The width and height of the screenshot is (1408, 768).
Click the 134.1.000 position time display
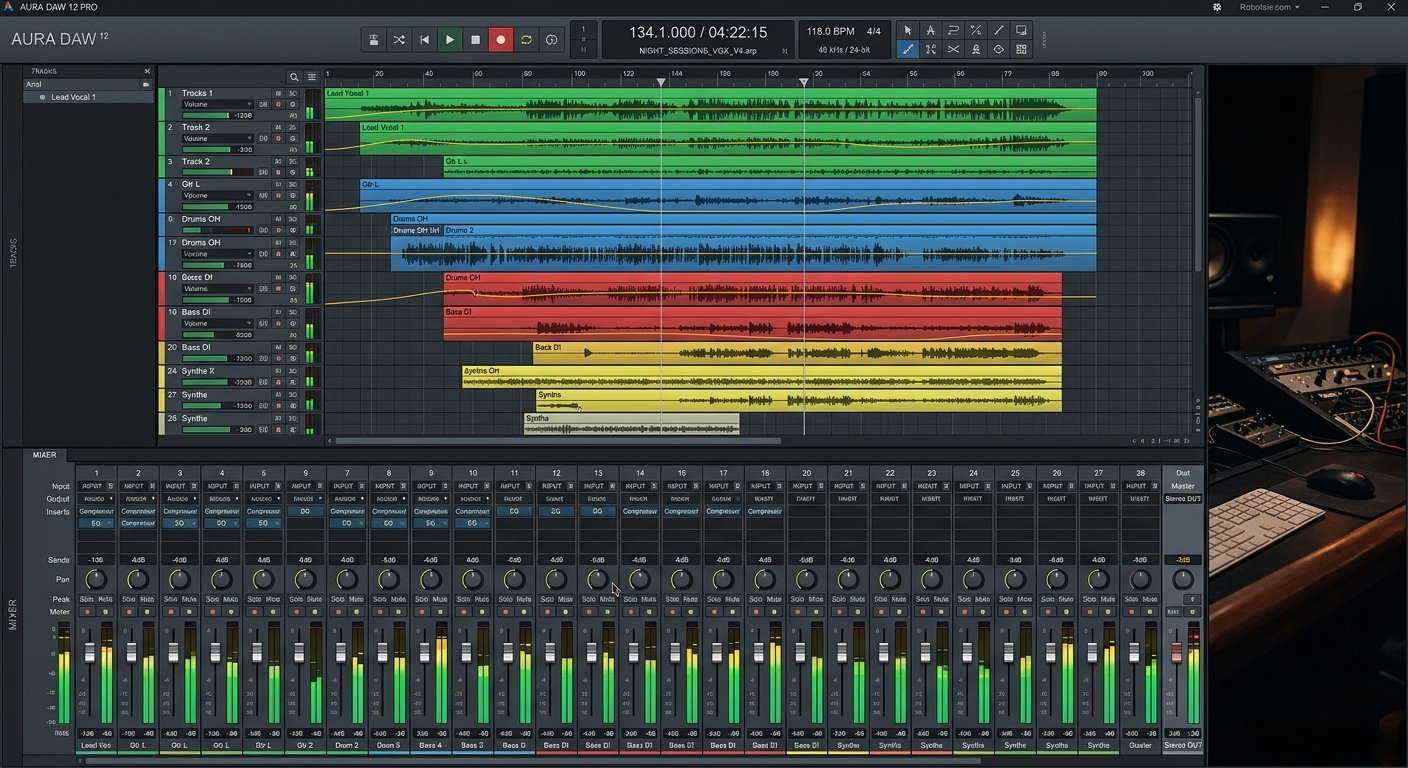coord(662,33)
